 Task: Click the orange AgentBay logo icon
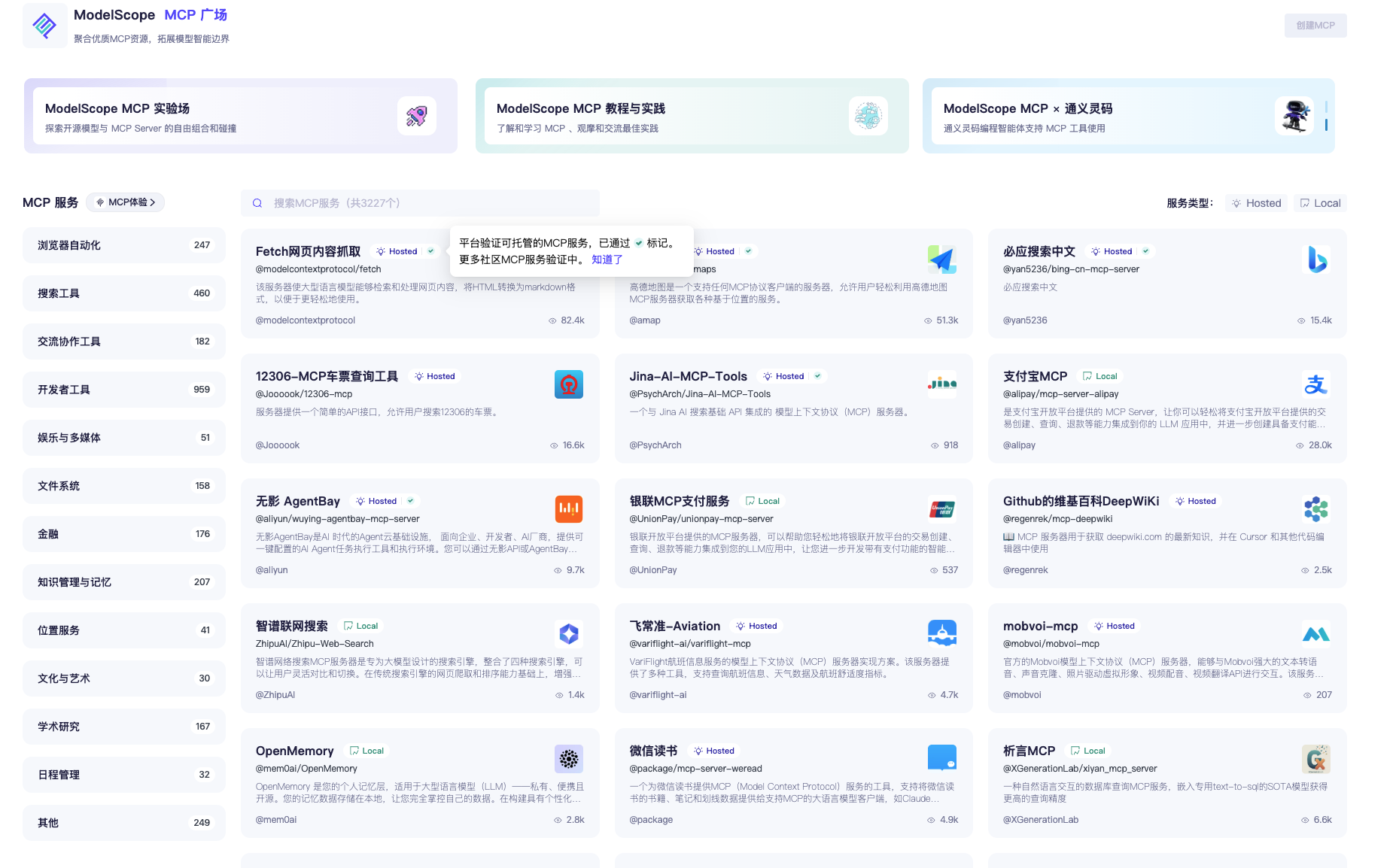pos(569,509)
